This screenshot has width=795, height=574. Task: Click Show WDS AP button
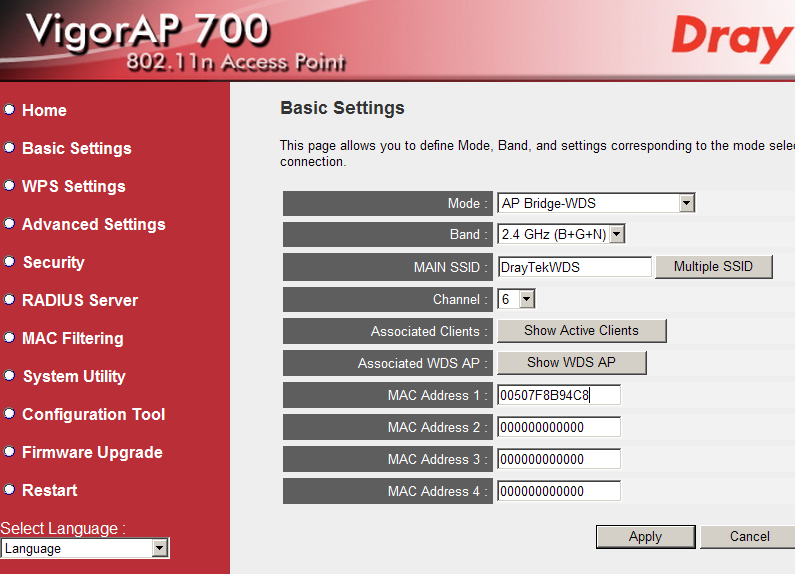coord(571,363)
